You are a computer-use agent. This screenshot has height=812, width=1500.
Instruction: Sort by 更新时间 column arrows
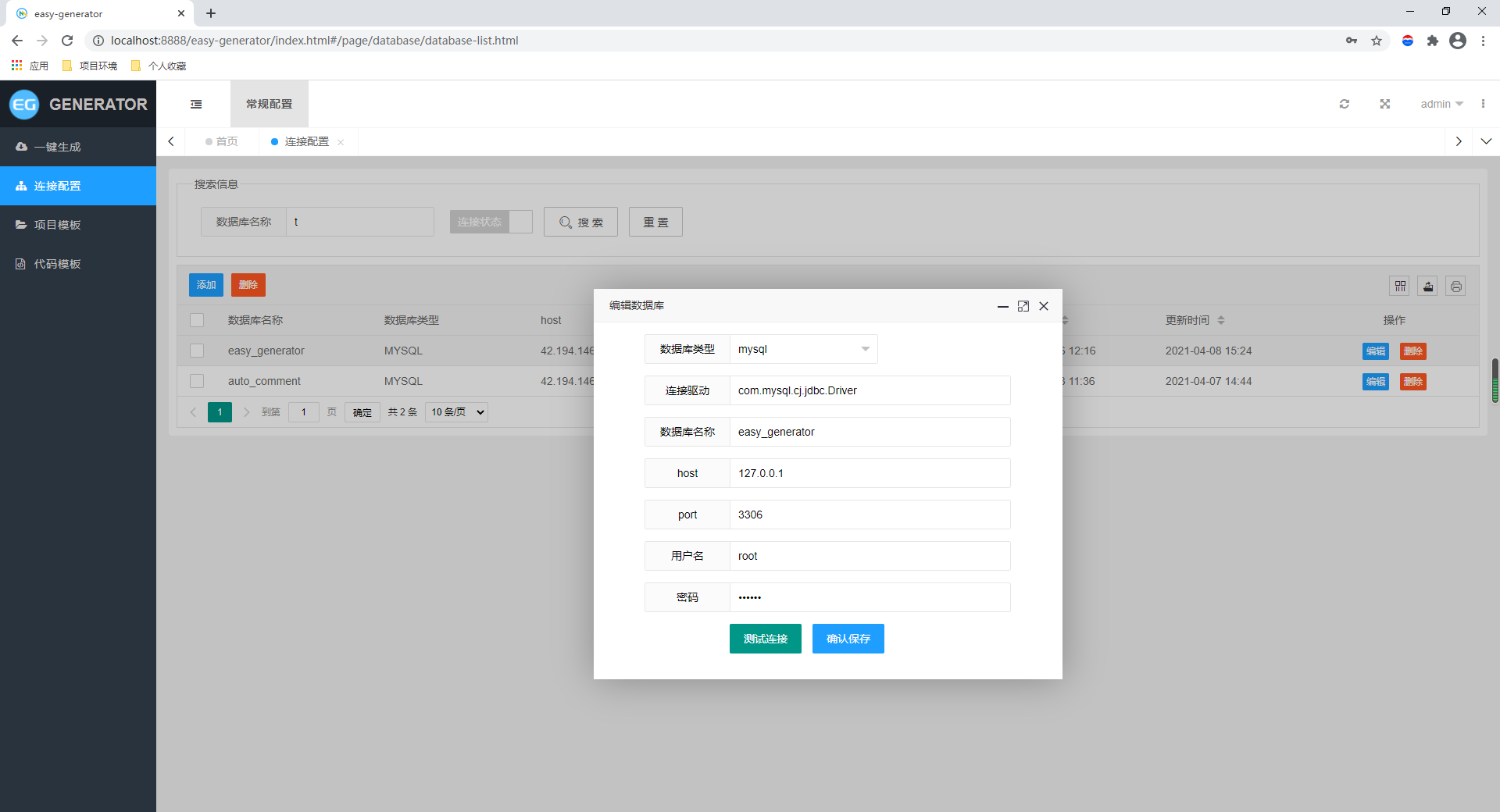[x=1221, y=320]
